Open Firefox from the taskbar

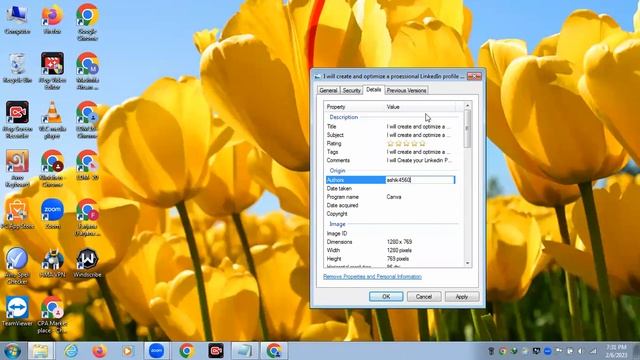point(99,351)
